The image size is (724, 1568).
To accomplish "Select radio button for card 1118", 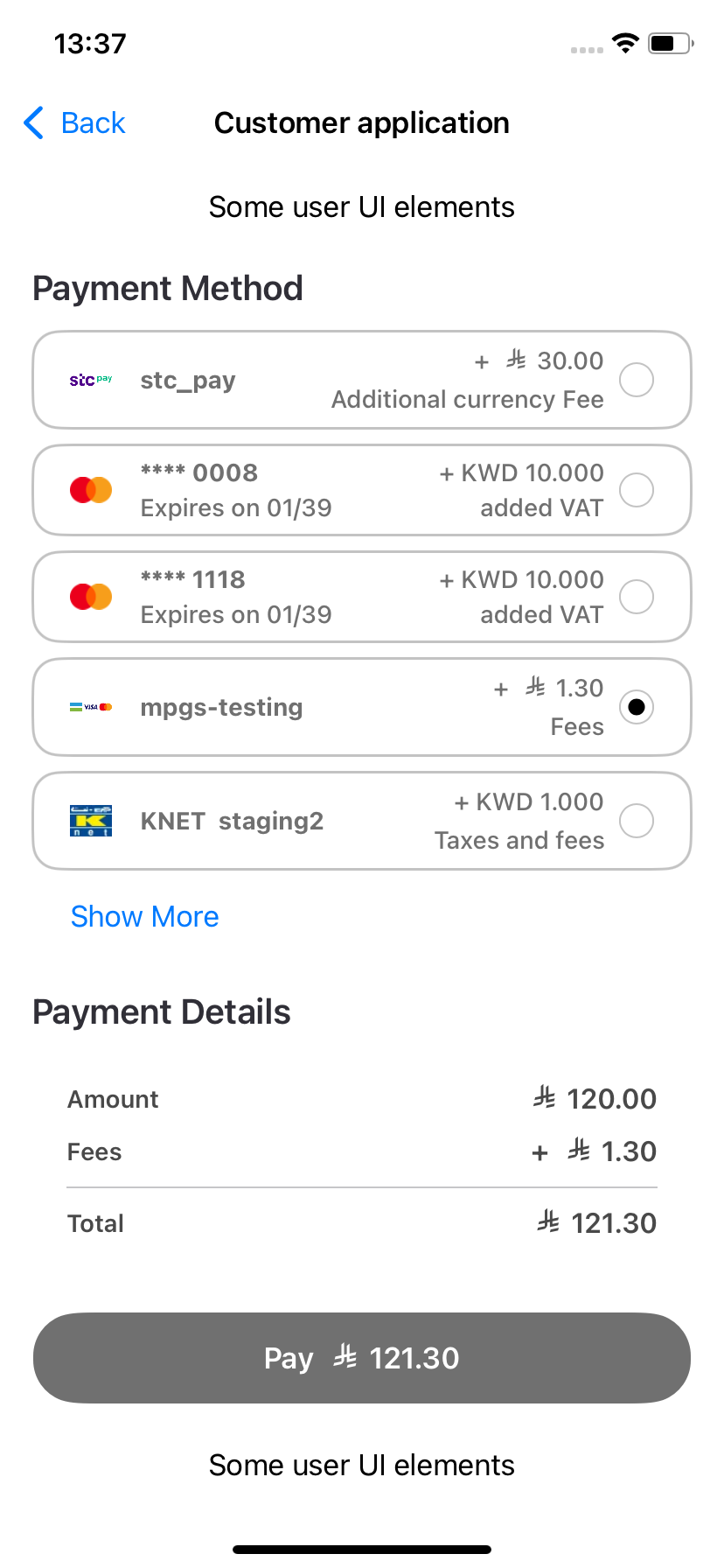I will tap(637, 597).
